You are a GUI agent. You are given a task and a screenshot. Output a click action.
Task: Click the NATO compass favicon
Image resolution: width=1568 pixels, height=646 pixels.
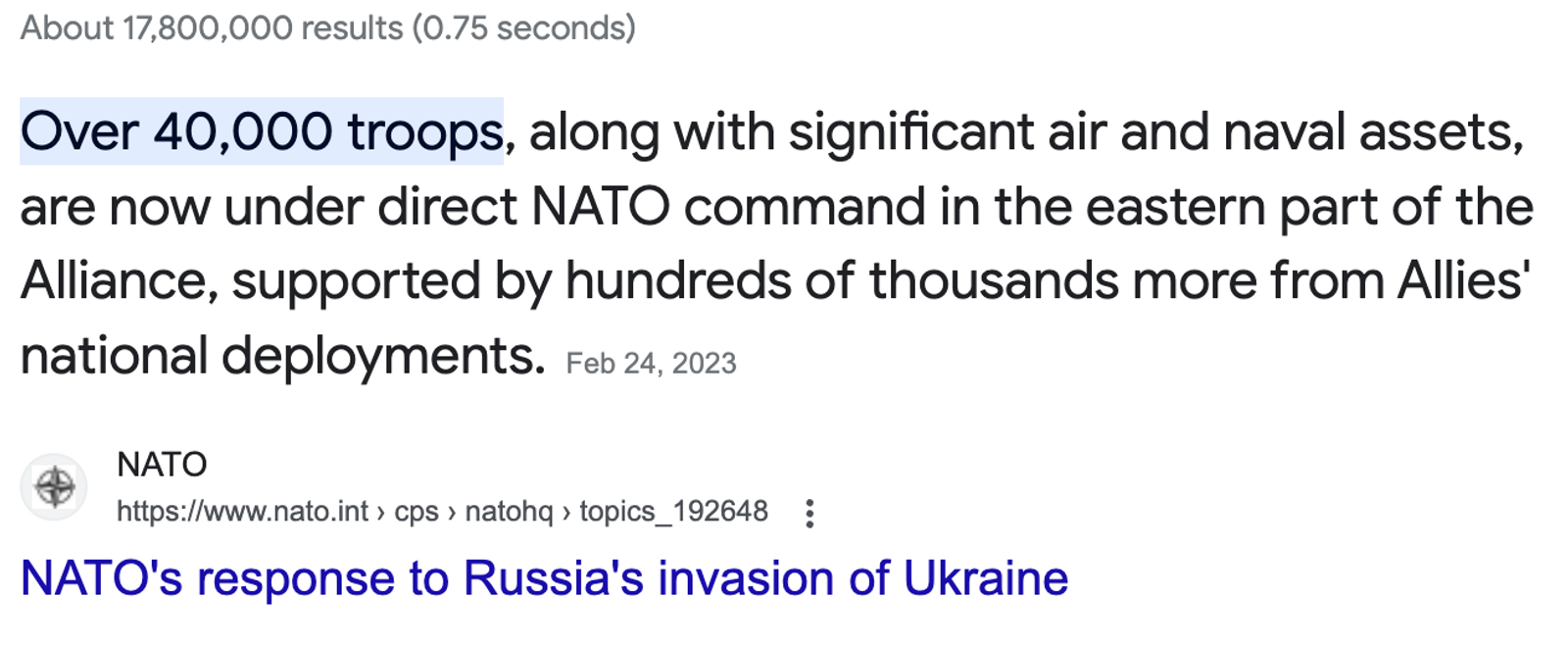point(55,487)
